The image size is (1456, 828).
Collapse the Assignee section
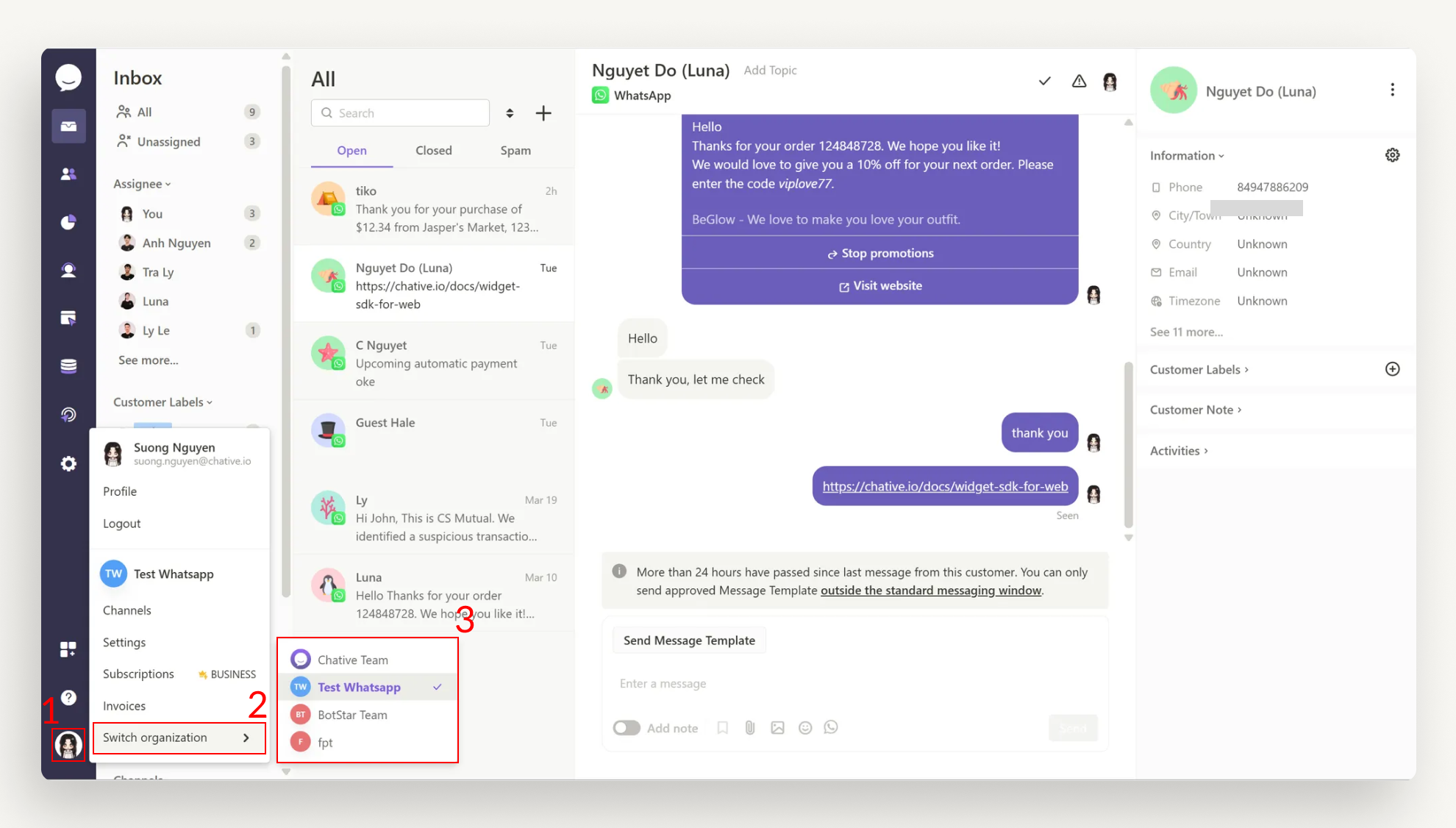142,184
